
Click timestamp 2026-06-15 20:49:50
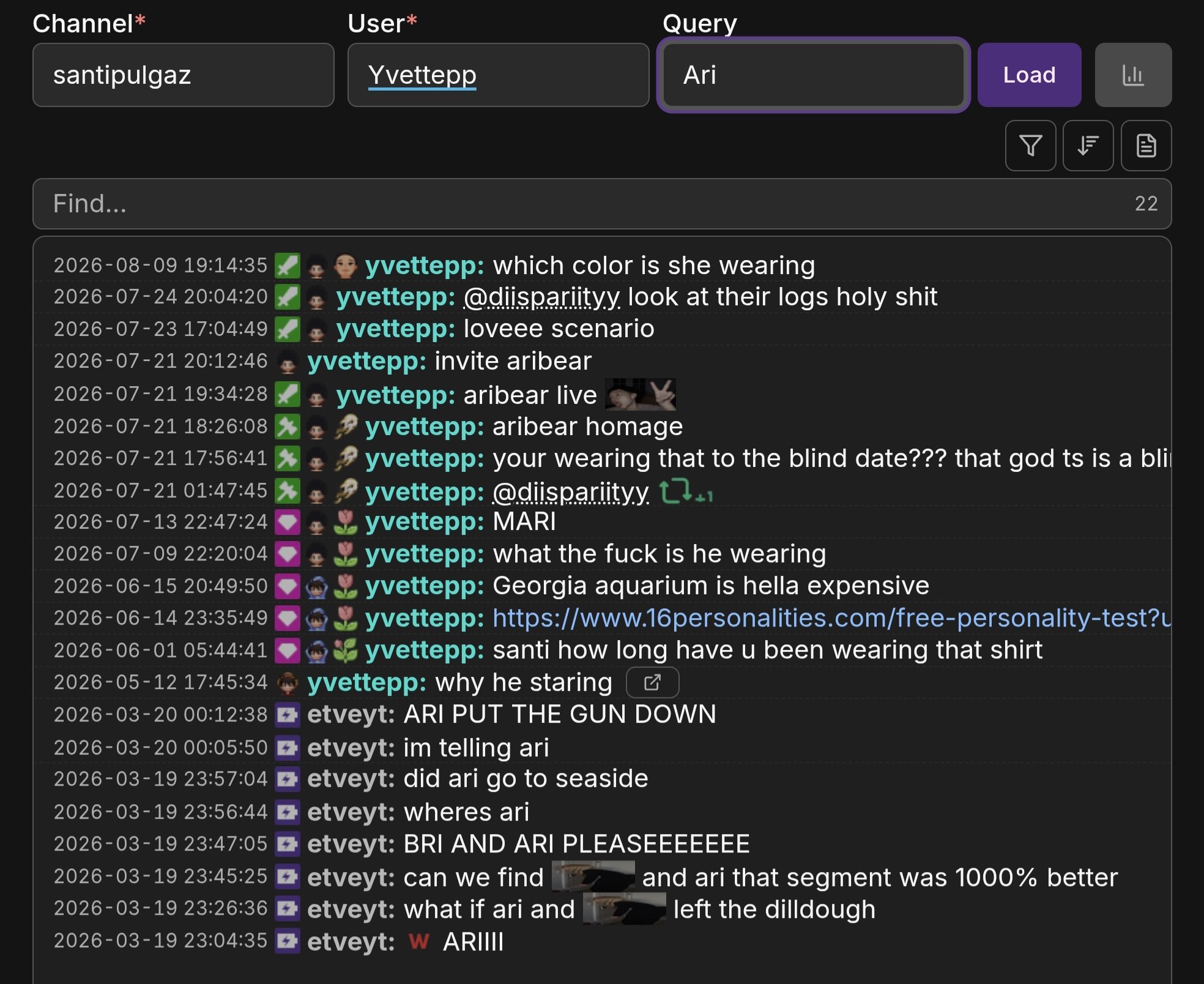pos(160,586)
